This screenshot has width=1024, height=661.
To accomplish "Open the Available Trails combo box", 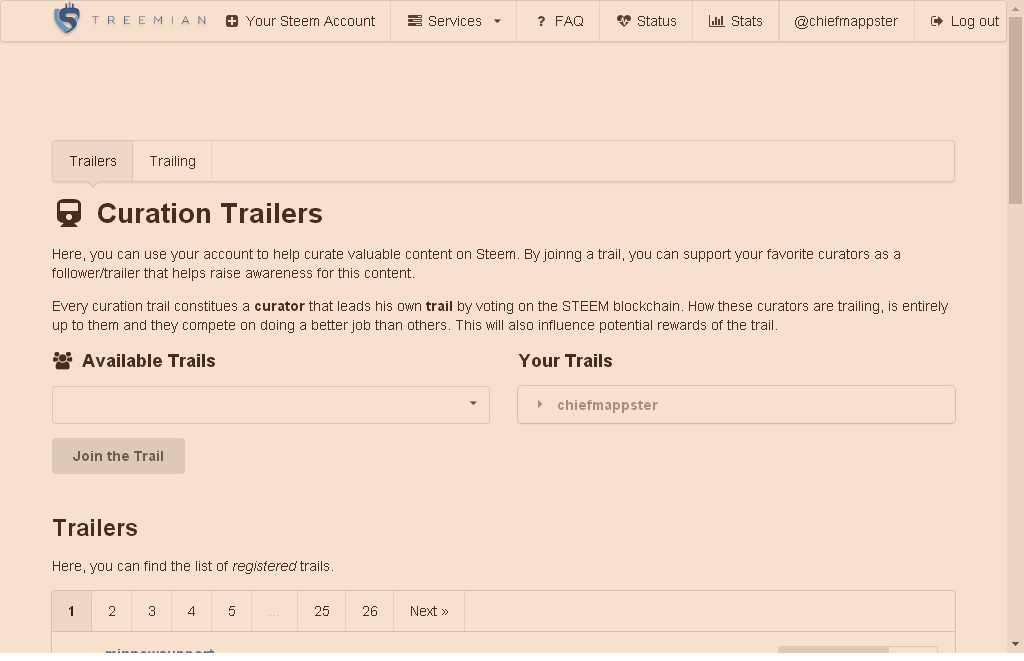I will click(x=271, y=405).
